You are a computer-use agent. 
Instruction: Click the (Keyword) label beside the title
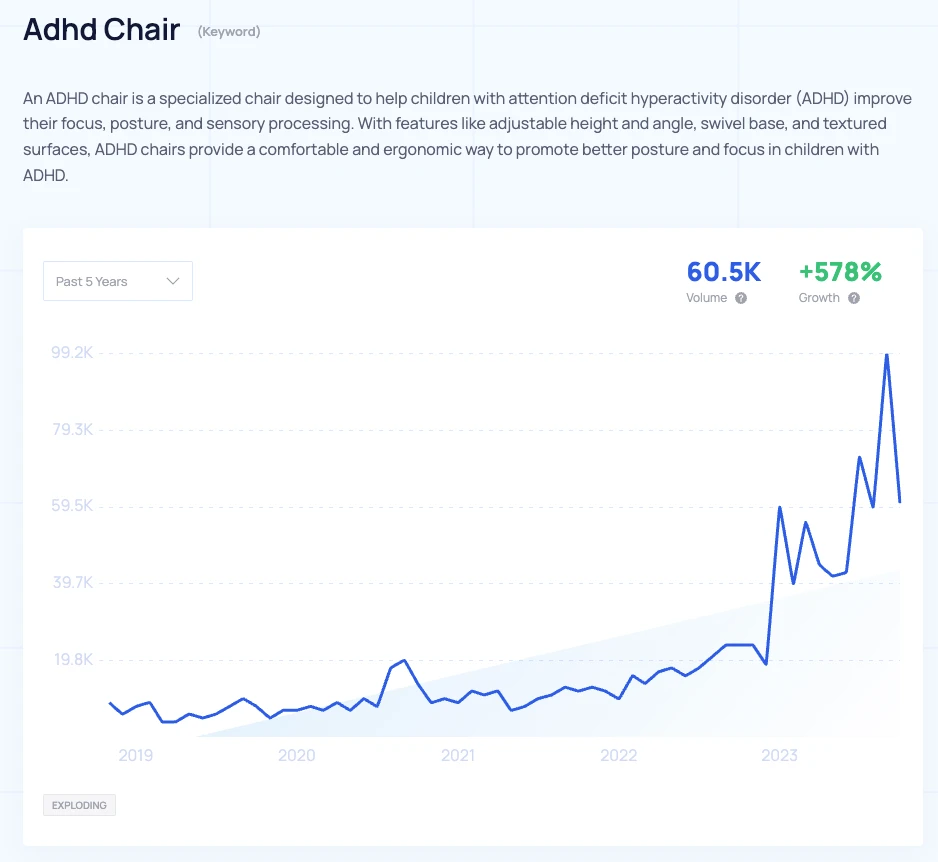tap(229, 32)
